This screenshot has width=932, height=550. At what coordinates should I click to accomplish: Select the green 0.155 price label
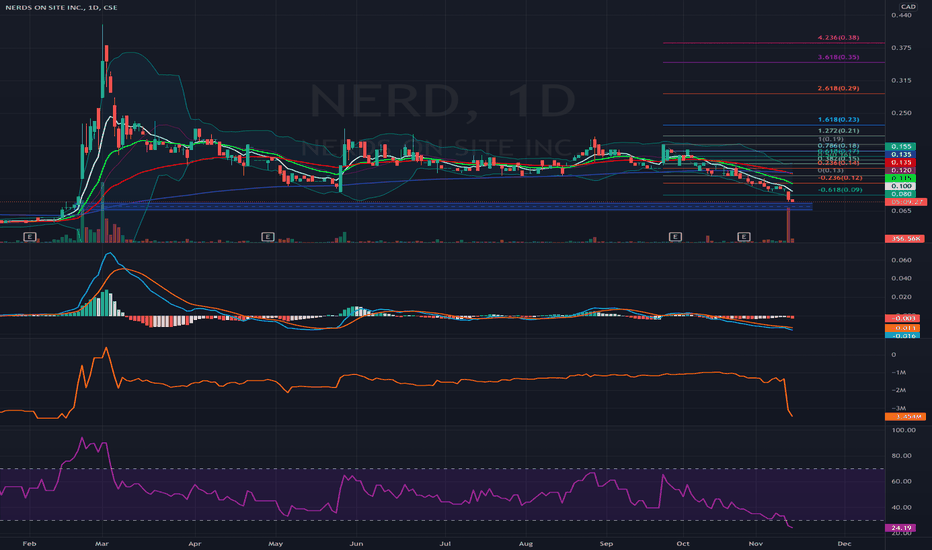(x=900, y=146)
